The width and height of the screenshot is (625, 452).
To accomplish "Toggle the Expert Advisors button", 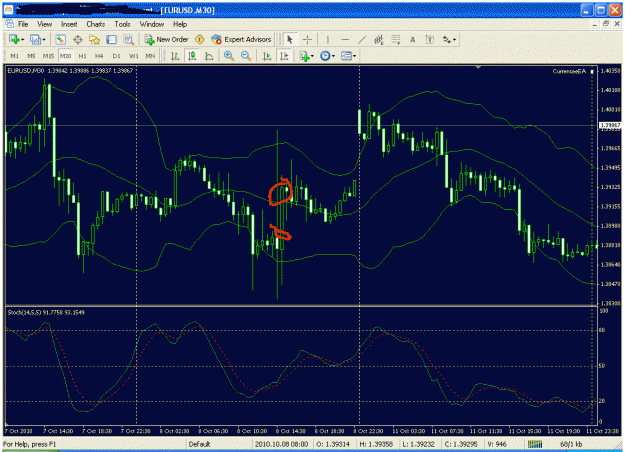I will (x=242, y=39).
